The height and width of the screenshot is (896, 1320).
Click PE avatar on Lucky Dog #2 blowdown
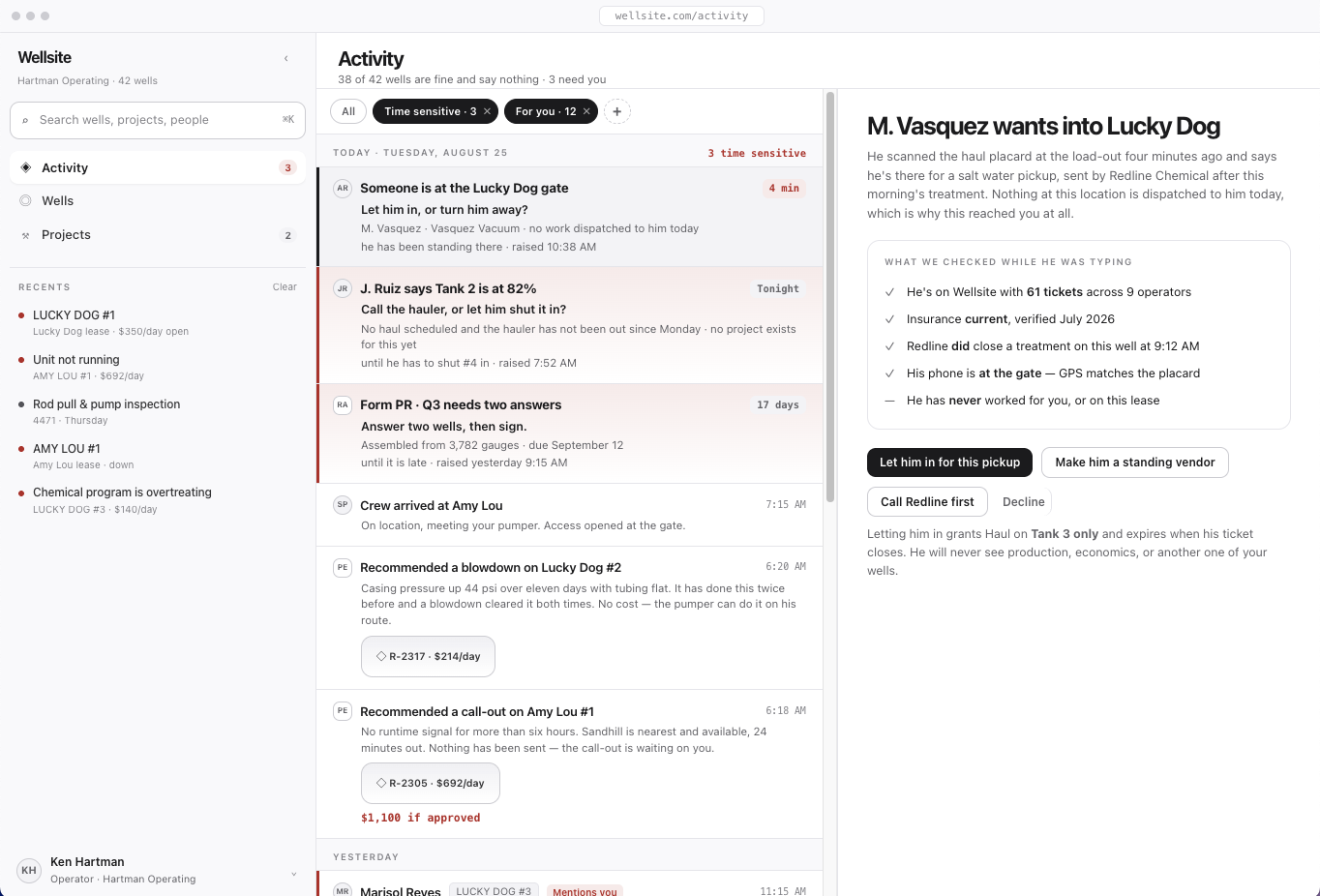343,568
